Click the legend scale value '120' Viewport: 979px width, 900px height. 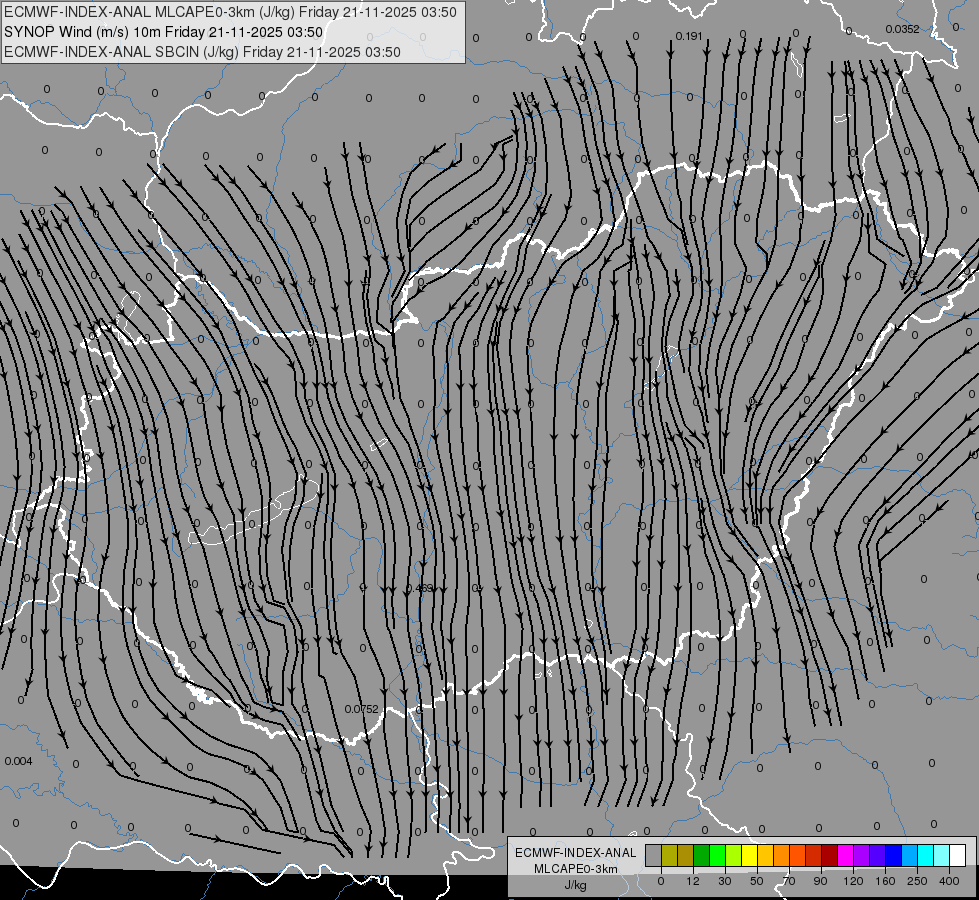[x=853, y=881]
